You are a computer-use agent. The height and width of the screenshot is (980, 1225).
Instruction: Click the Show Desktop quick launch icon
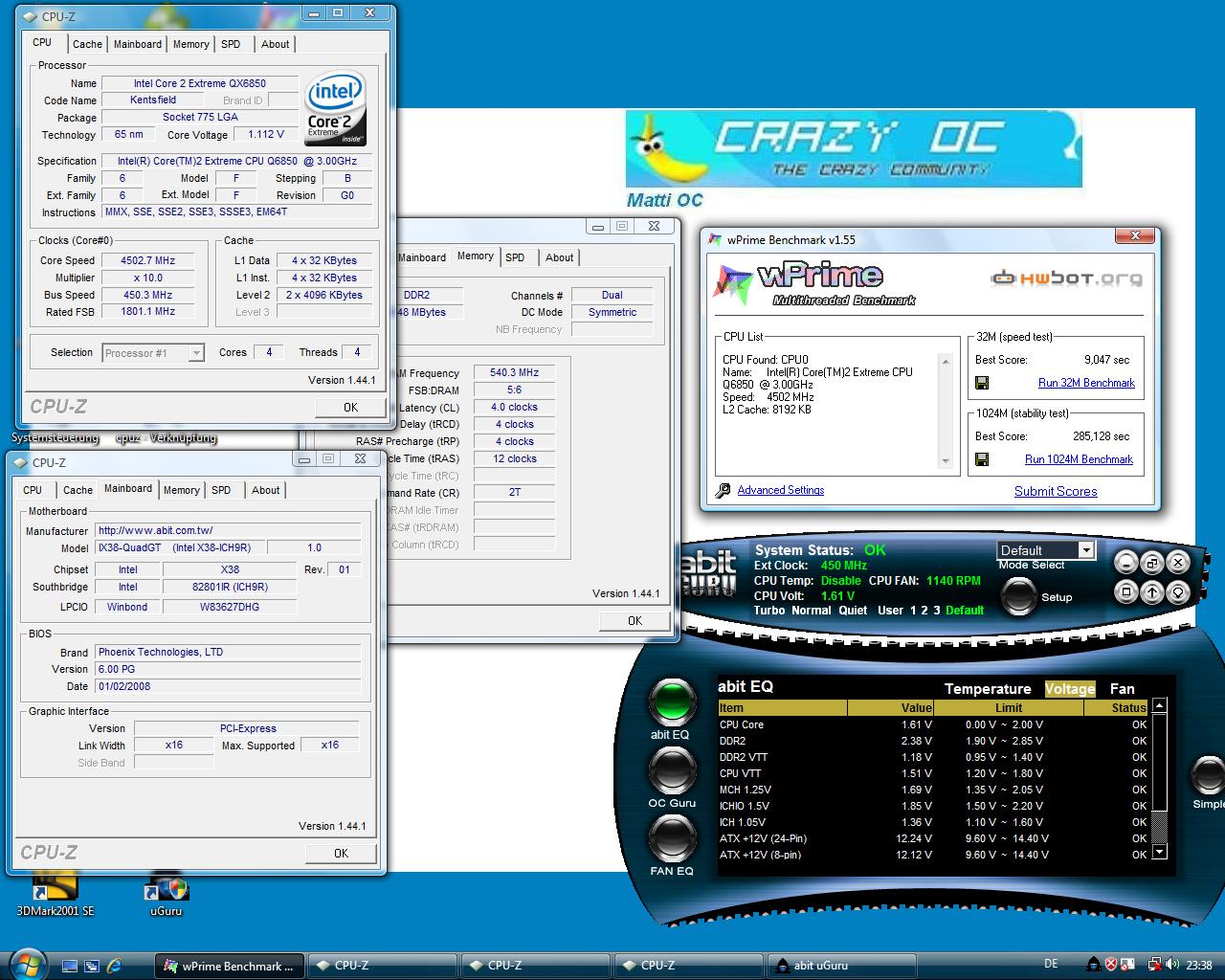[69, 966]
